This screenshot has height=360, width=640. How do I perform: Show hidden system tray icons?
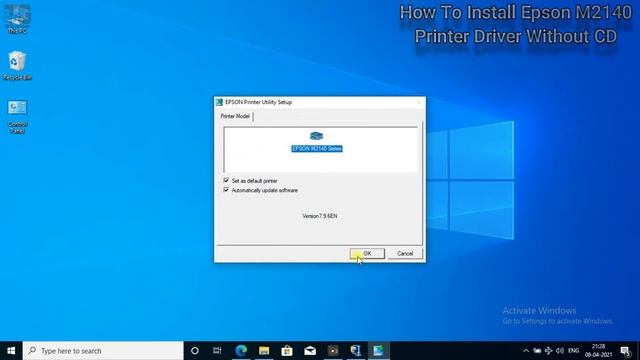(526, 351)
